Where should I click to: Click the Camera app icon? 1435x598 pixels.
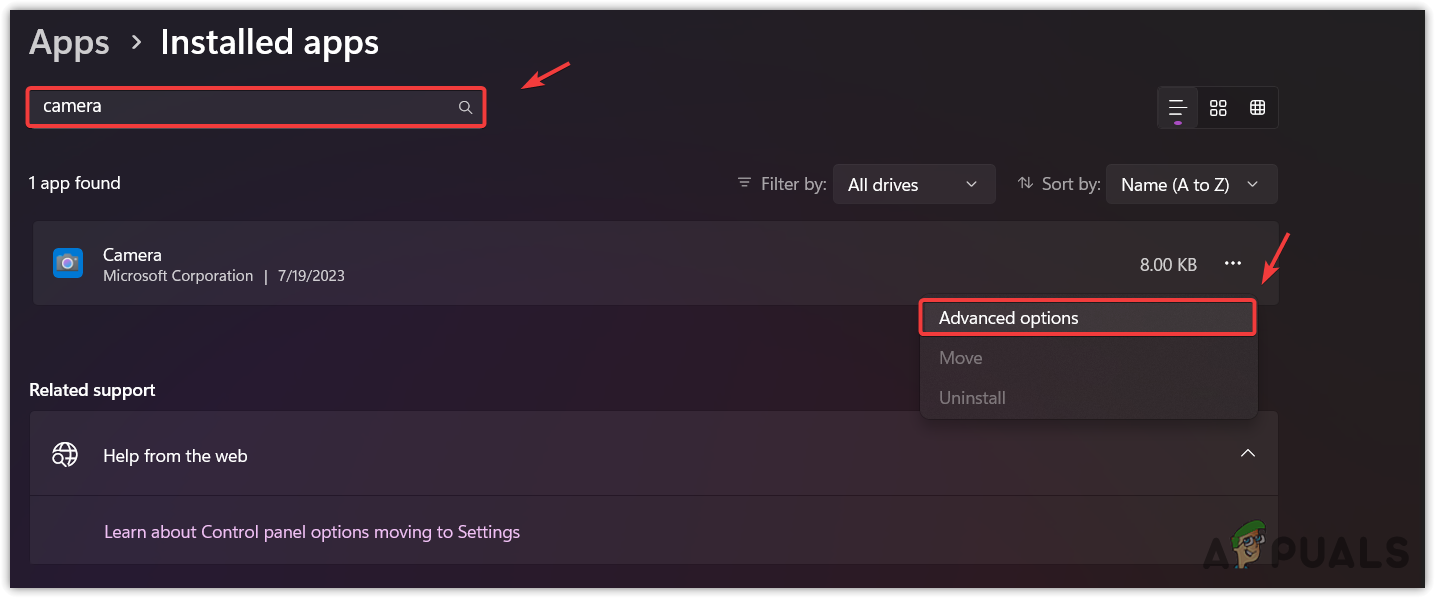pos(68,263)
